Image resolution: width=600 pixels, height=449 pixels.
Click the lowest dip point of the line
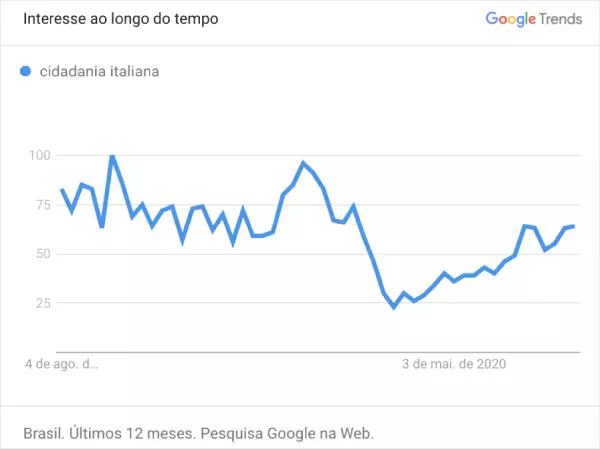(x=394, y=307)
